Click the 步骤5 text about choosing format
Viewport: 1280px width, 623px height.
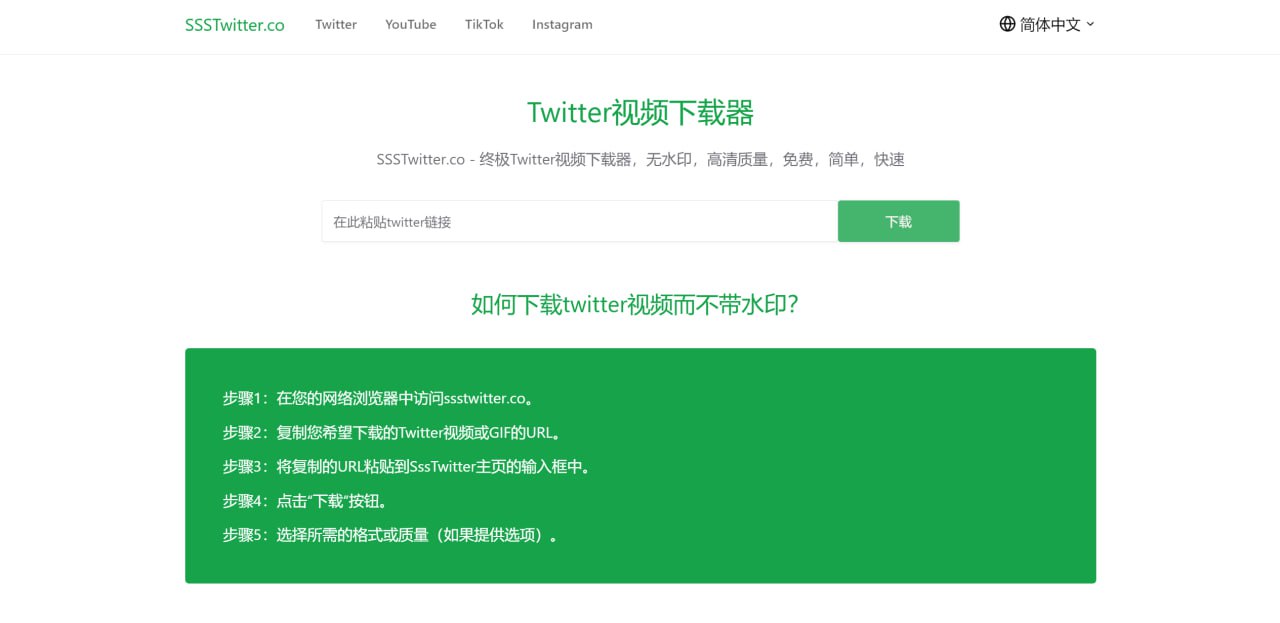click(x=392, y=535)
